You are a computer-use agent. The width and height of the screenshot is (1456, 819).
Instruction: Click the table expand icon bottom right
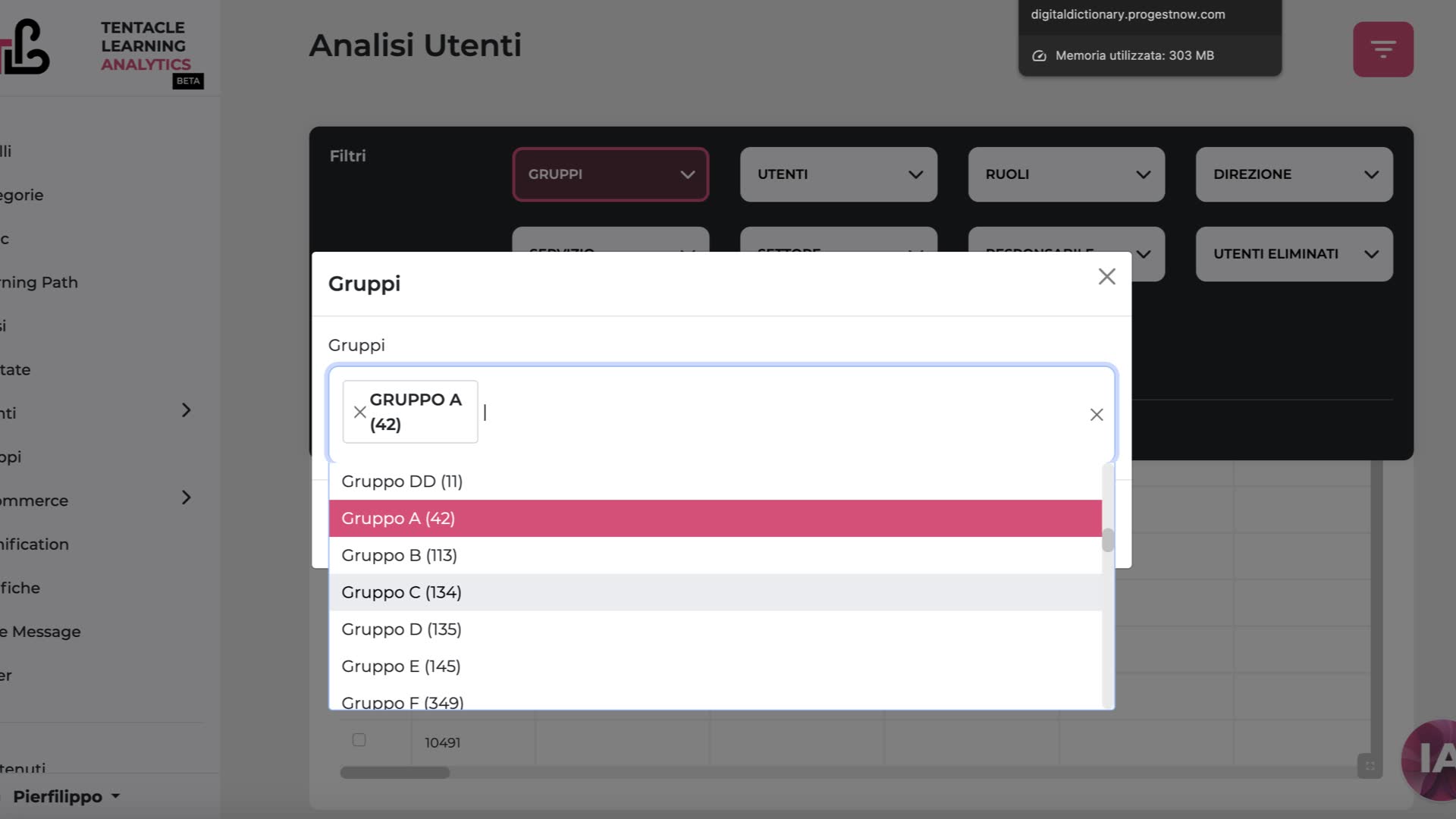(1369, 766)
